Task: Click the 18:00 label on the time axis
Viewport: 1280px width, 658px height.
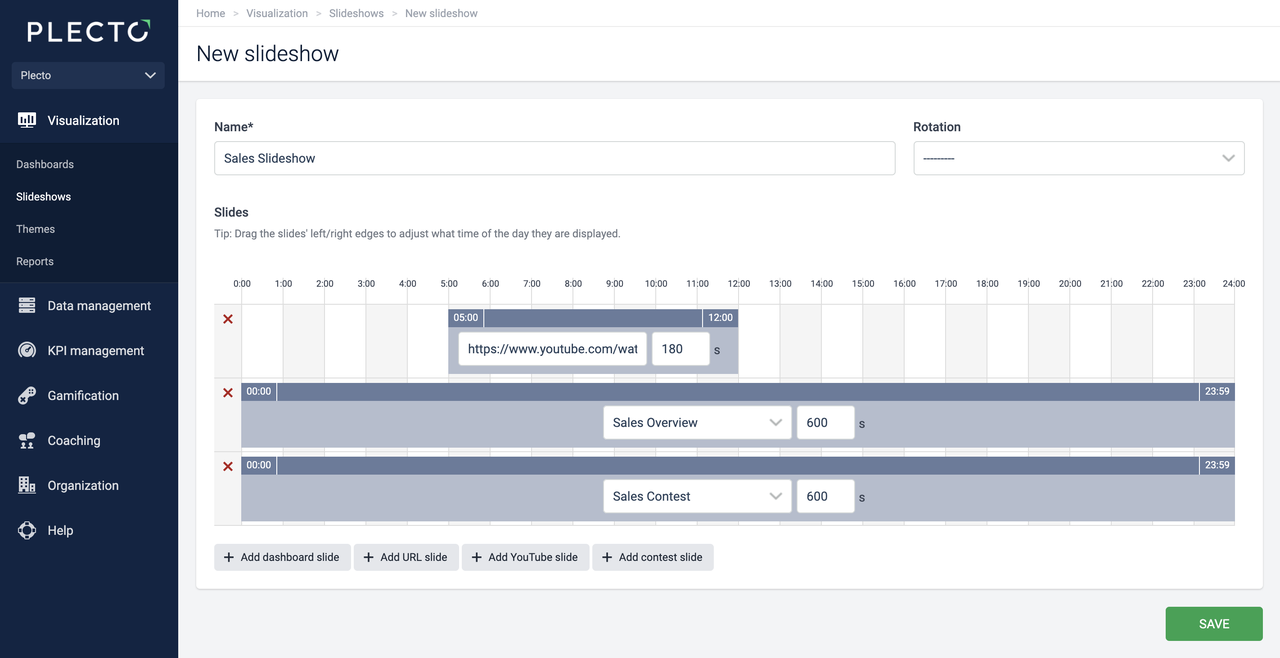Action: 987,284
